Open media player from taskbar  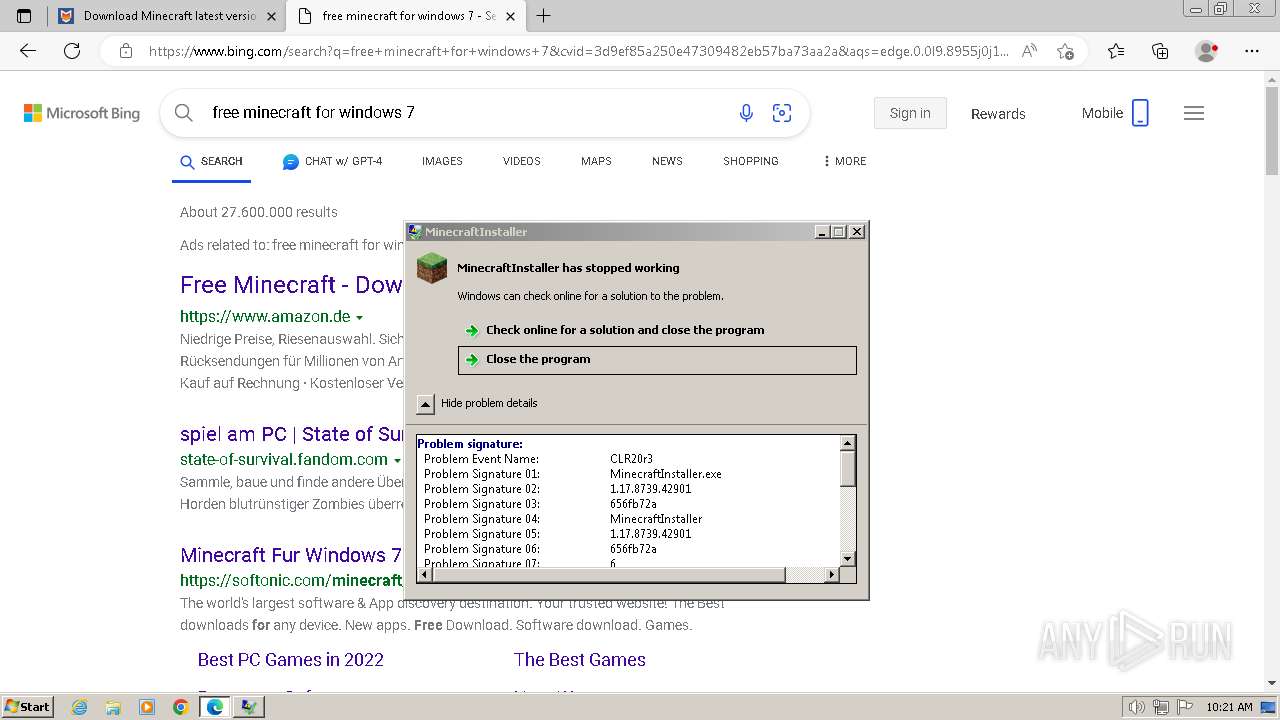[x=147, y=707]
